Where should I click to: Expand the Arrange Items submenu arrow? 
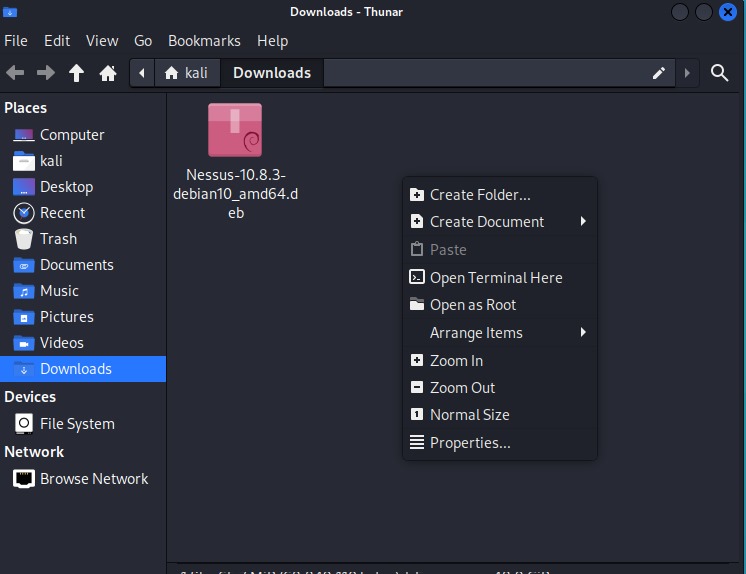pos(583,332)
